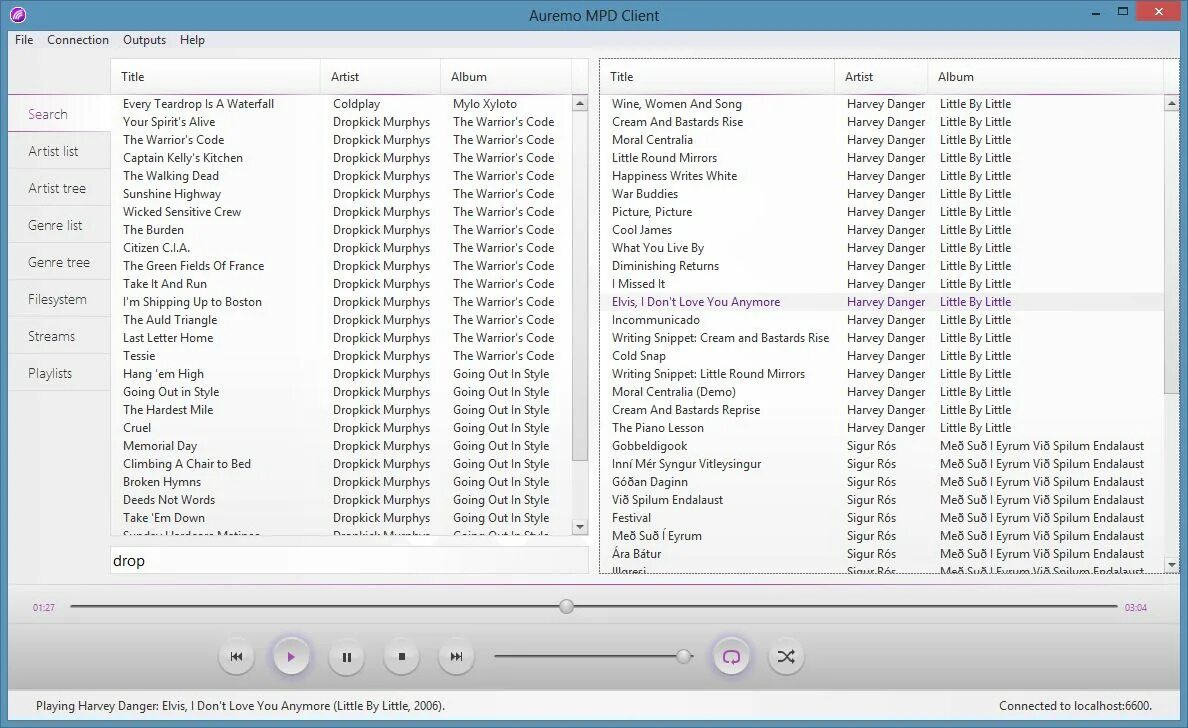Click the 'Mylo Xyloto' album cell
Screen dimensions: 1188x728
(485, 104)
